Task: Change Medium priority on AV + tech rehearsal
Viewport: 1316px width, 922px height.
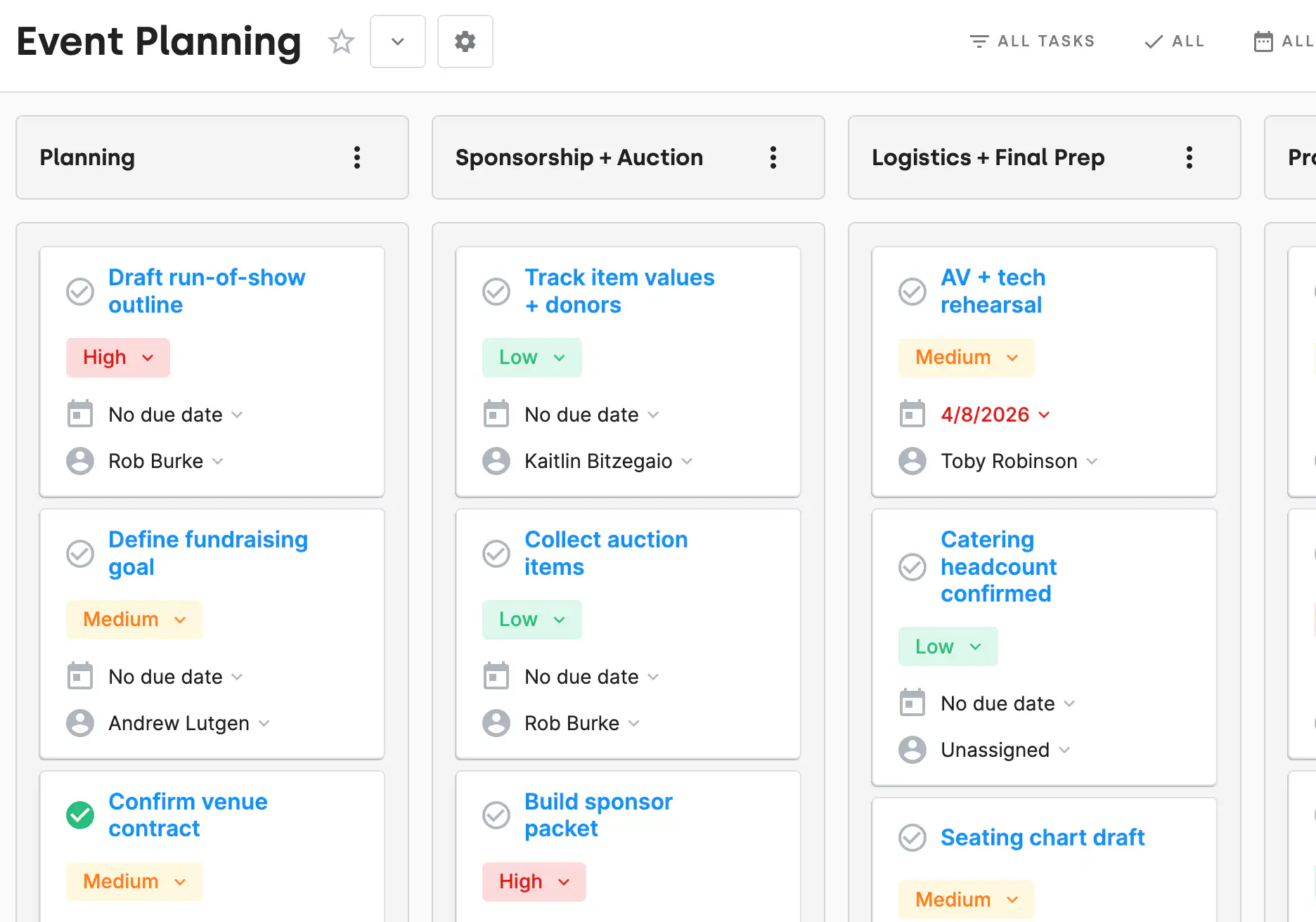Action: (x=967, y=358)
